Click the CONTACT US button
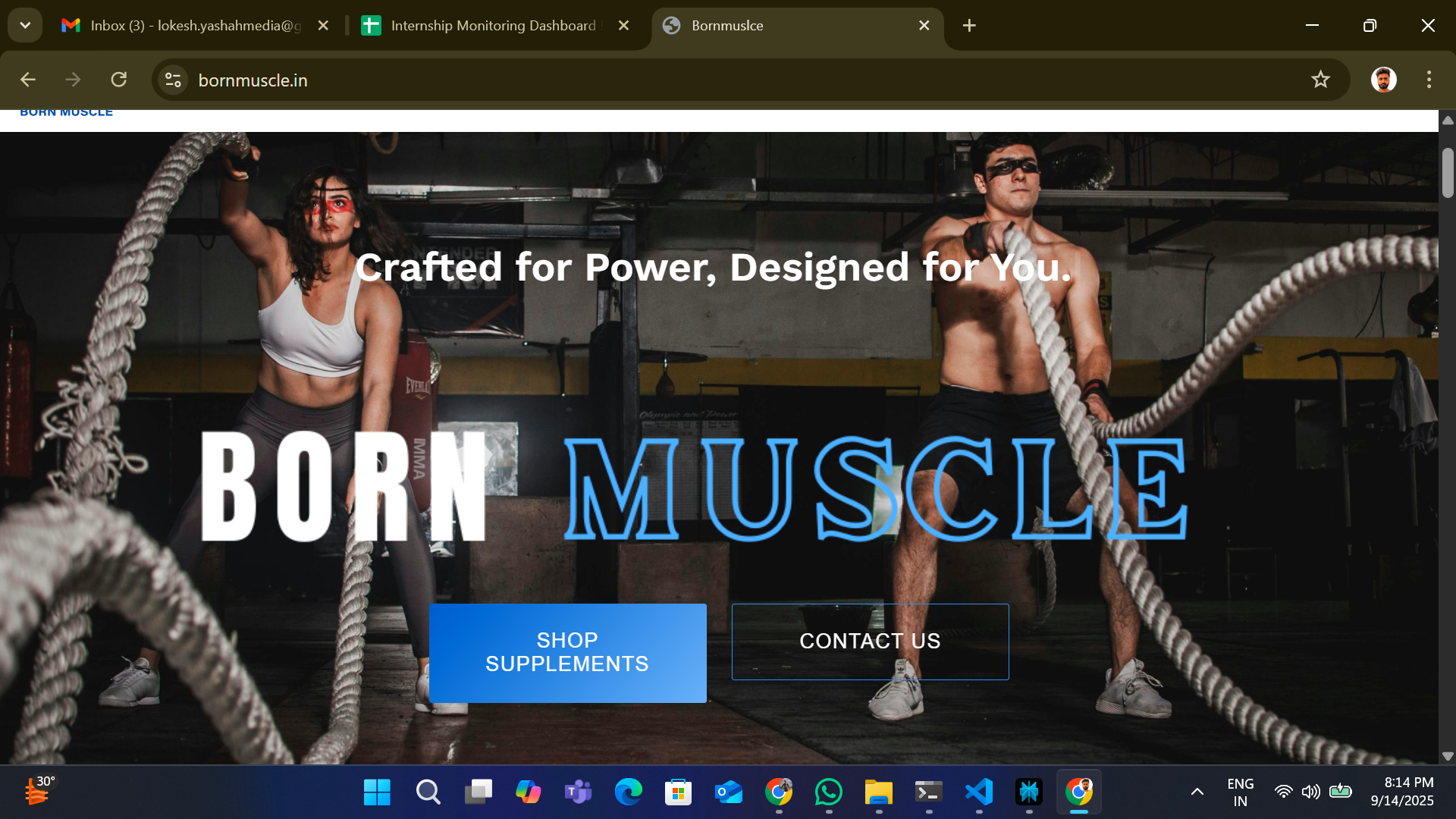The image size is (1456, 819). point(870,641)
